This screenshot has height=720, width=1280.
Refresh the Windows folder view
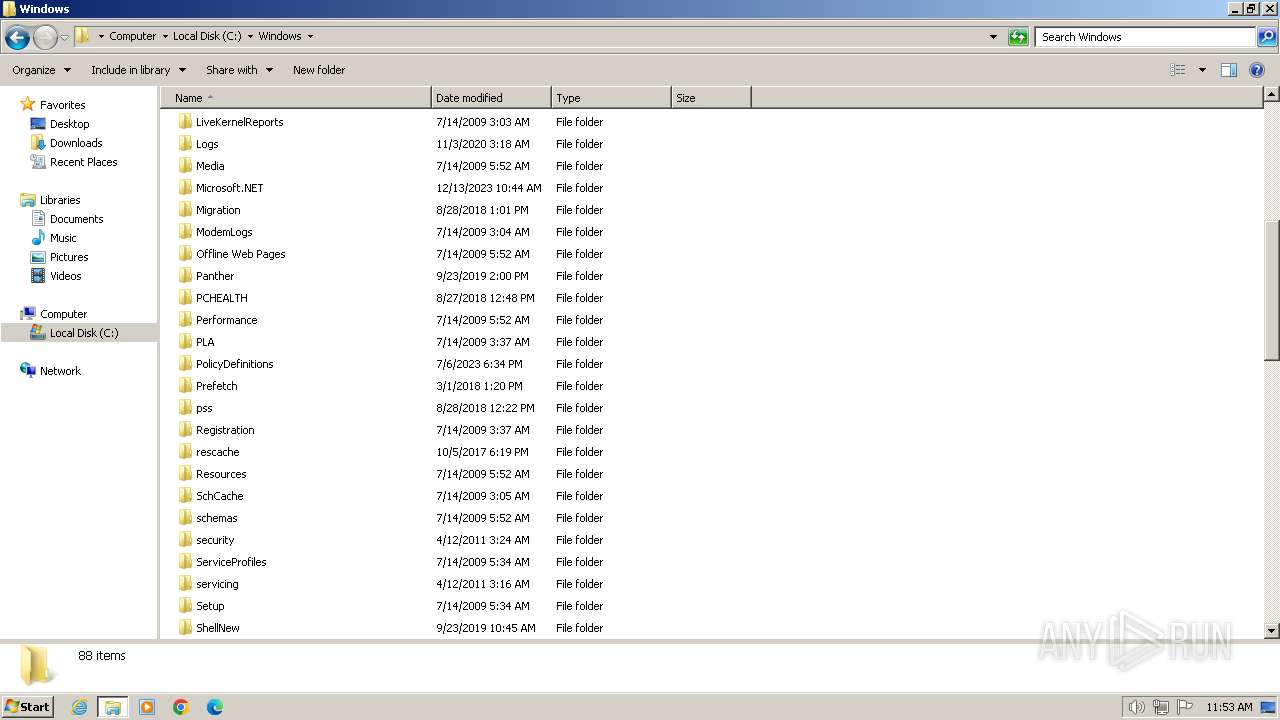click(1018, 37)
